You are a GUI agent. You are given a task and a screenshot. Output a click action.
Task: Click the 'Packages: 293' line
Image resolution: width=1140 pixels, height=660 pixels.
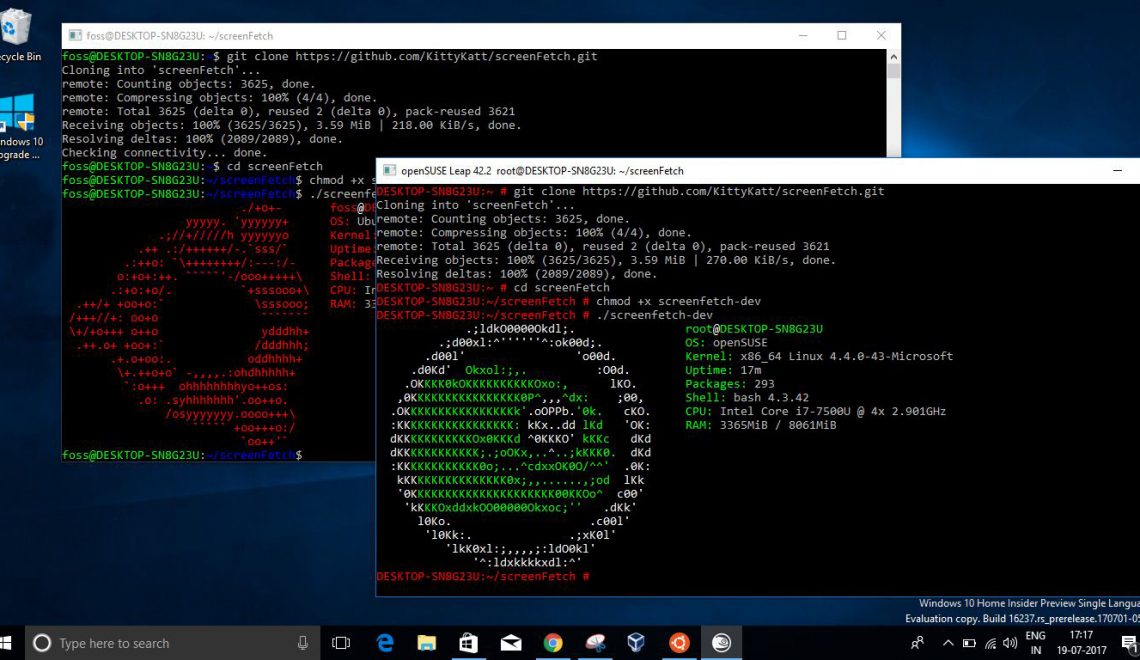click(730, 384)
